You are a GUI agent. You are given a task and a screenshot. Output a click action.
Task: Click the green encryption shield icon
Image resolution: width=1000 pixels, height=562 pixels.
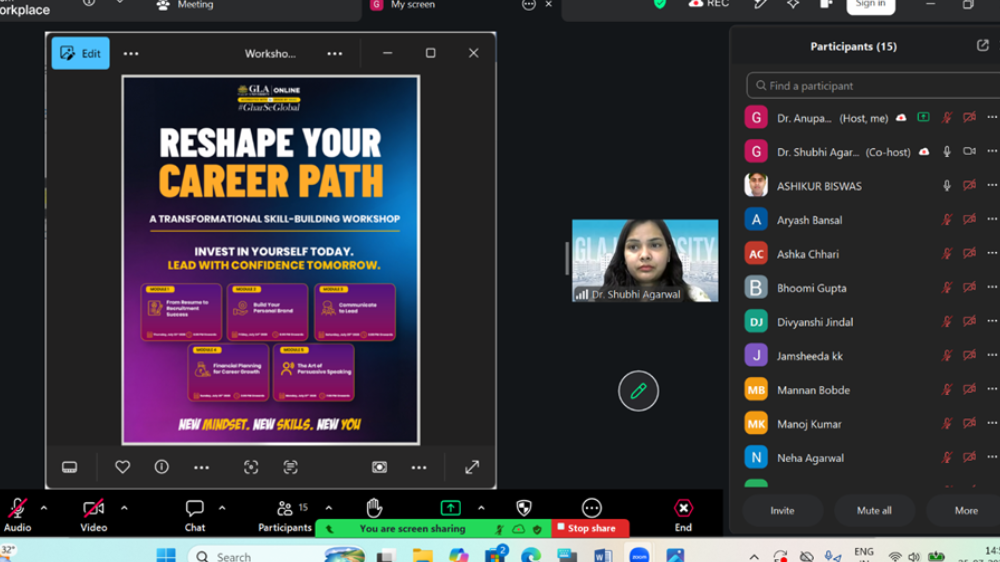click(x=660, y=4)
